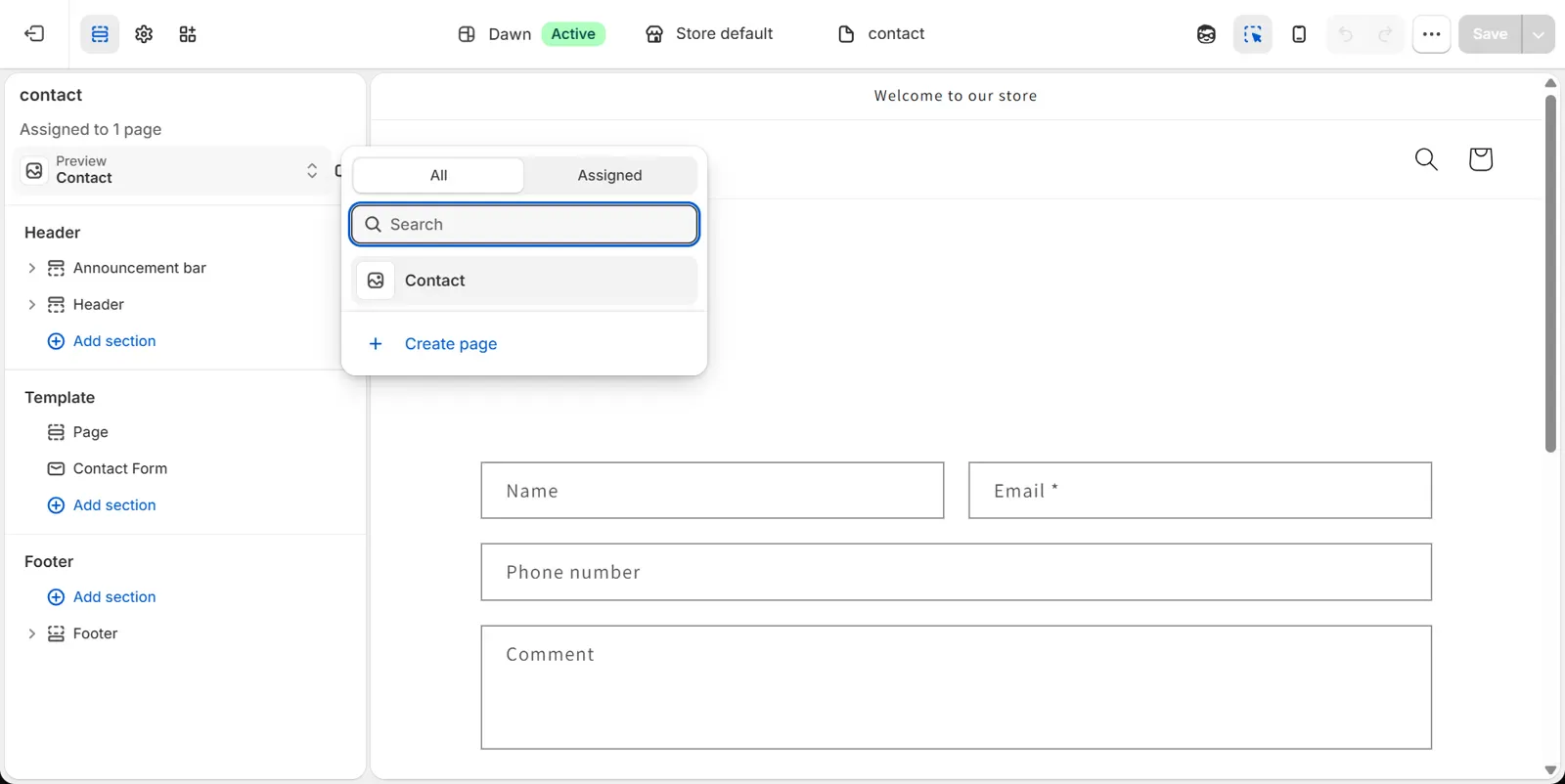Screen dimensions: 1565x784
Task: Switch to mobile preview icon
Action: pos(1299,34)
